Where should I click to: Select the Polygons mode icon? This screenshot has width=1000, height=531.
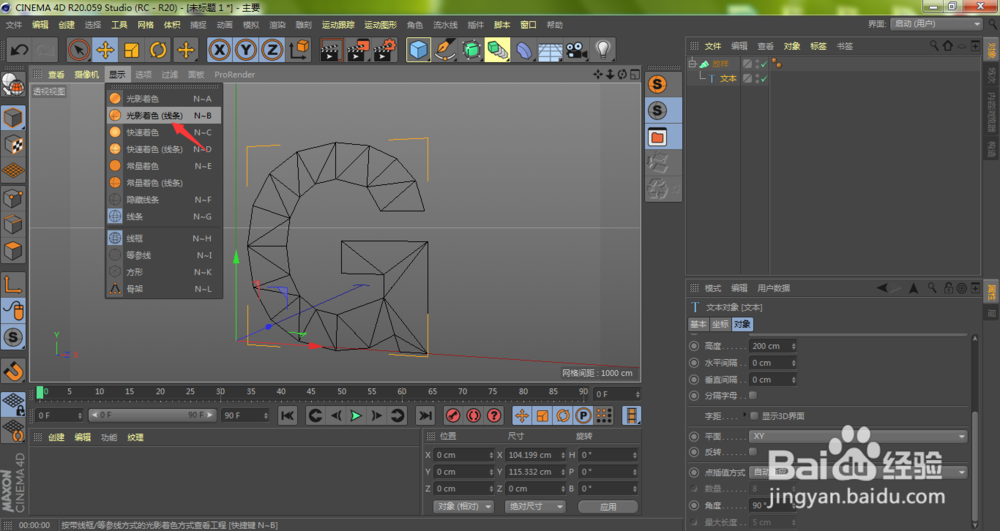pos(13,251)
